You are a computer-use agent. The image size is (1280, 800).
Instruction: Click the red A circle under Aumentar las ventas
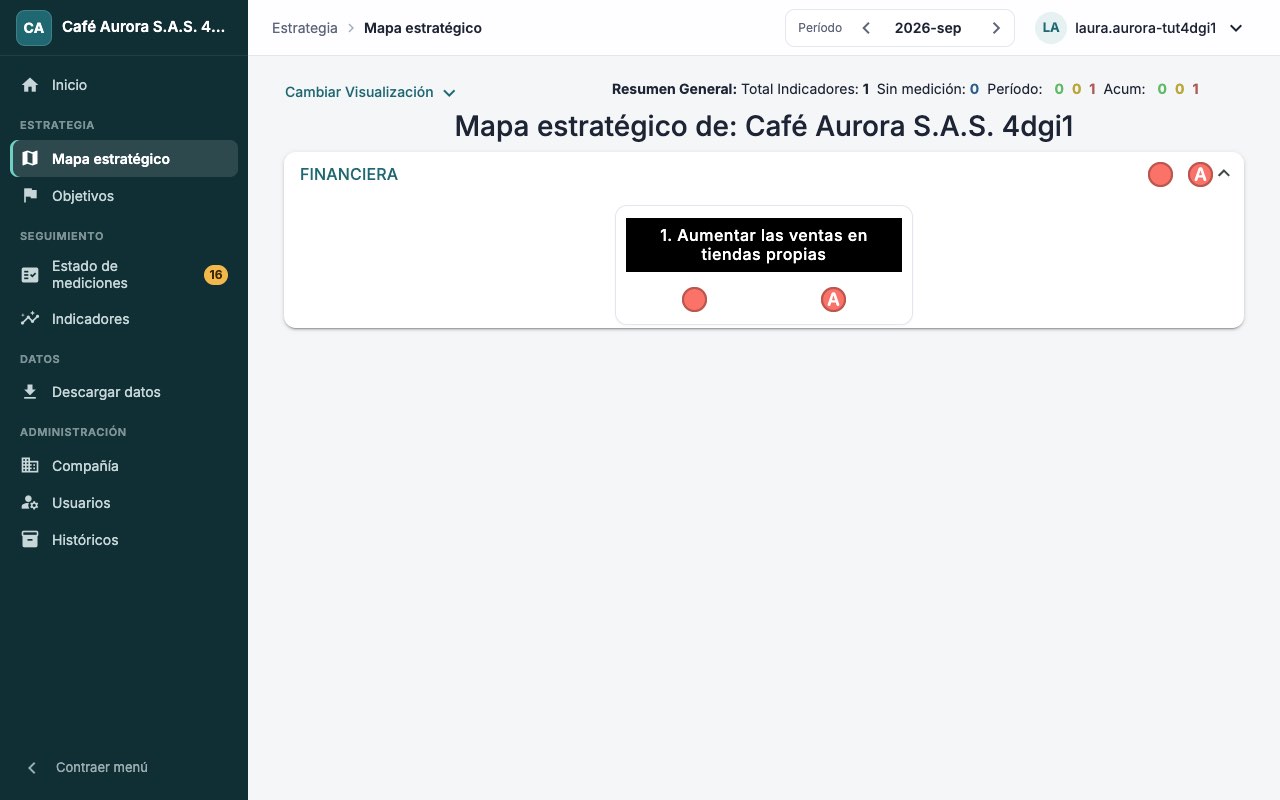coord(833,299)
